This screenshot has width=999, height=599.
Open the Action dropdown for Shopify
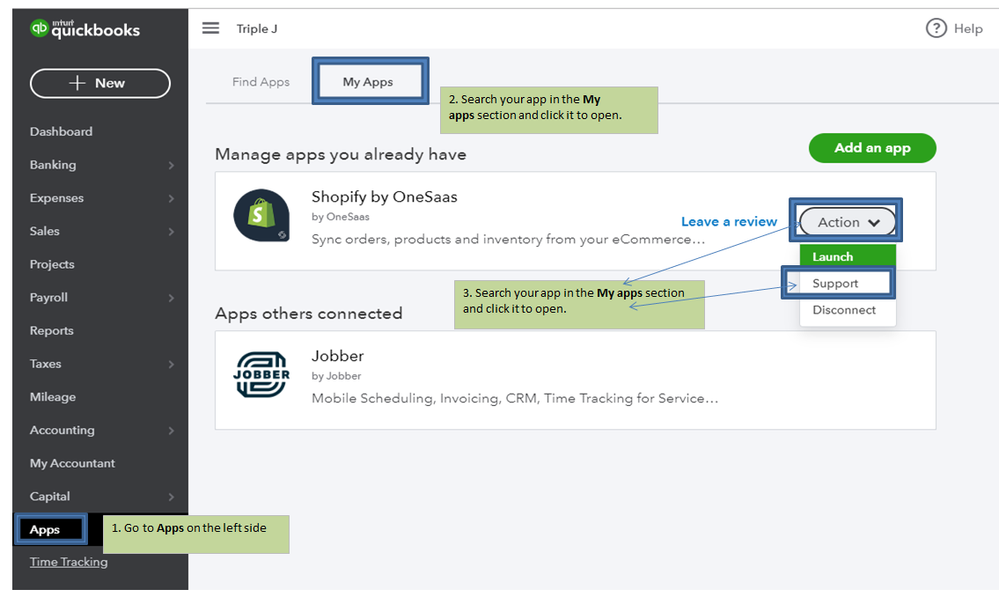846,222
